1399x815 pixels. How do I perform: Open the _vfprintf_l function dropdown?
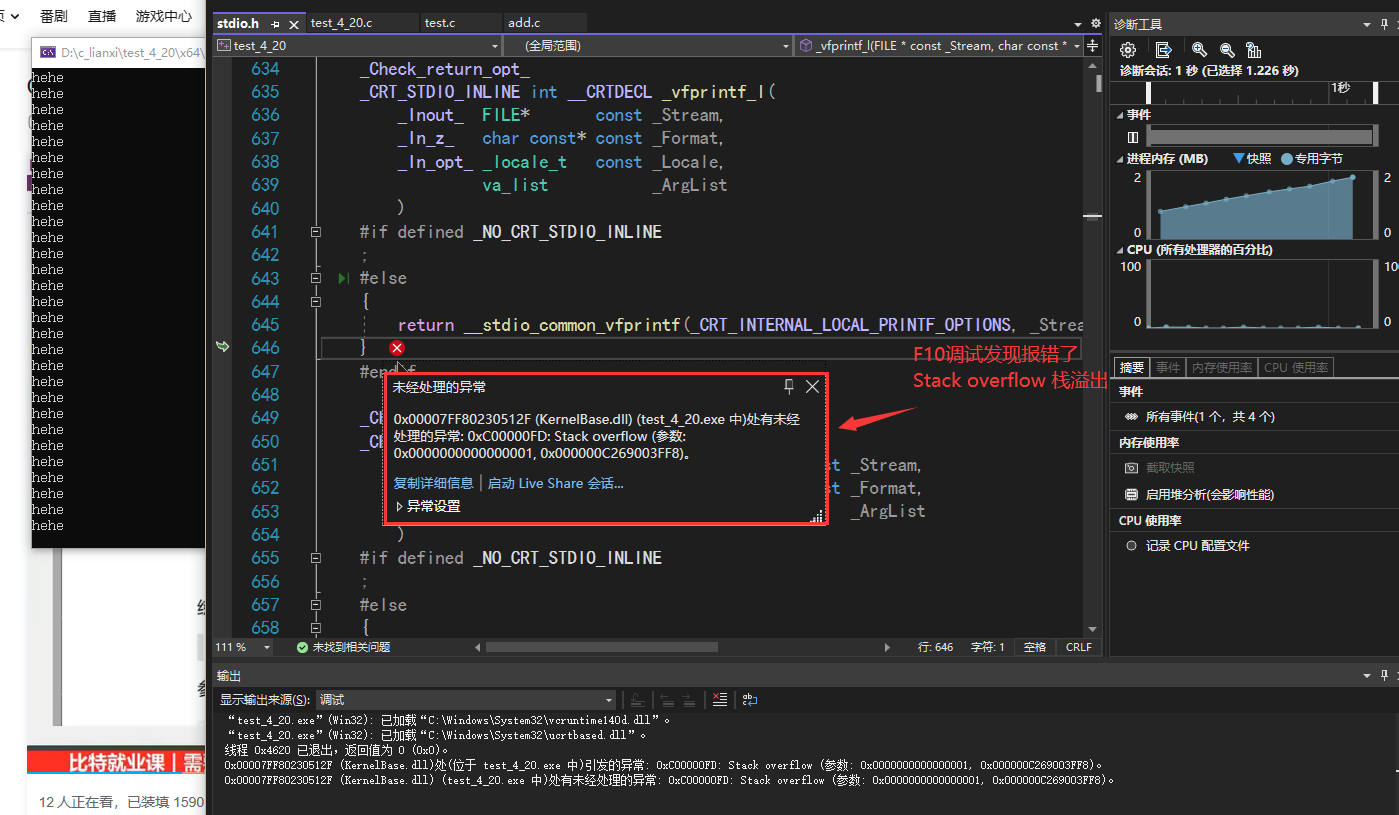click(939, 46)
